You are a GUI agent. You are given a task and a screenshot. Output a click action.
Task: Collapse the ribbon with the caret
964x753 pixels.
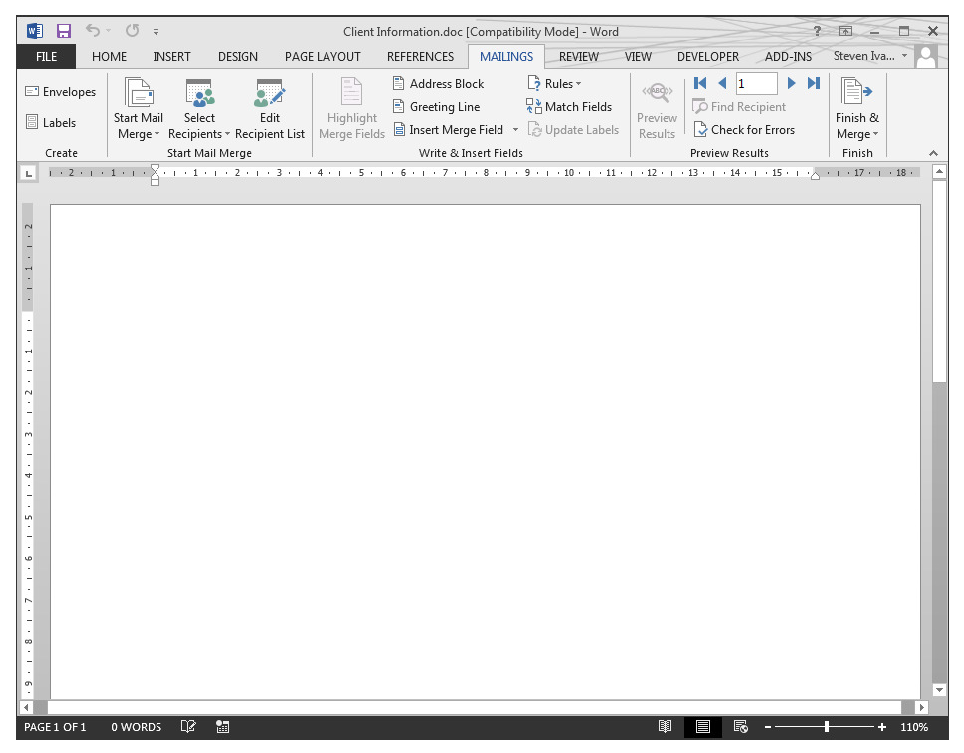tap(933, 153)
